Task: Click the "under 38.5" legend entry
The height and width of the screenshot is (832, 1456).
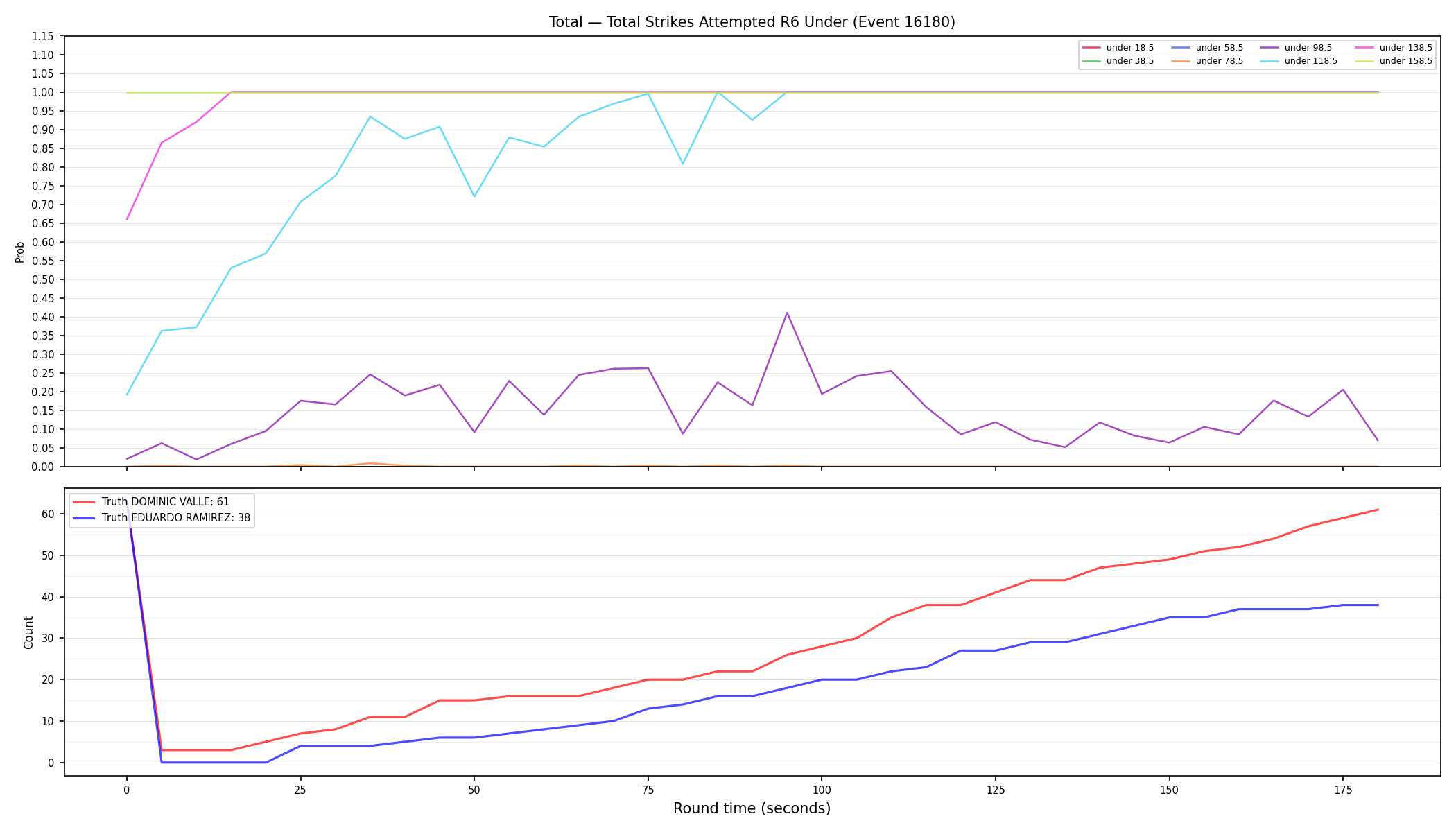Action: point(1118,61)
